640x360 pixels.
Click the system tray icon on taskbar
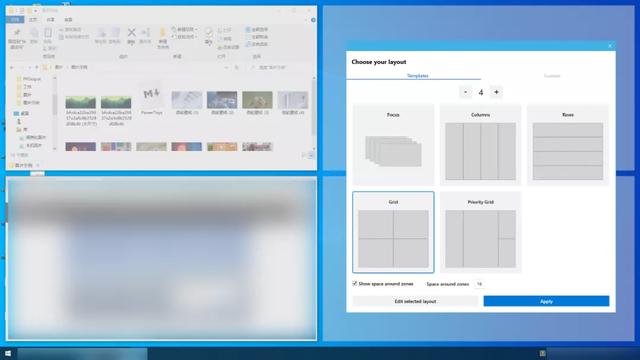tap(542, 353)
